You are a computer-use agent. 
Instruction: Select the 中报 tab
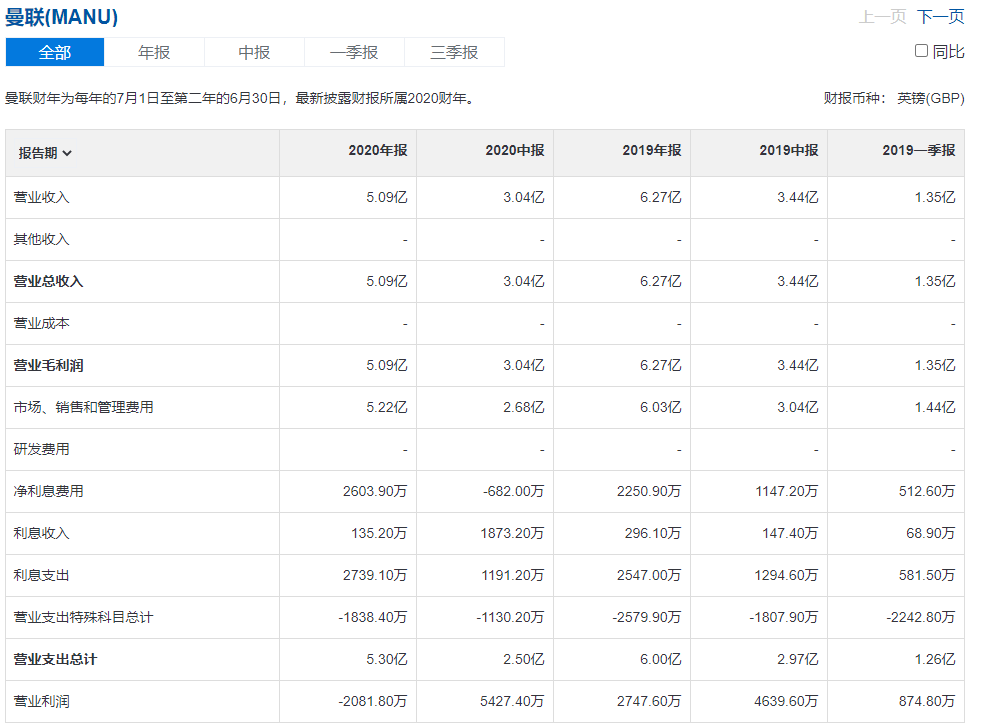(254, 52)
